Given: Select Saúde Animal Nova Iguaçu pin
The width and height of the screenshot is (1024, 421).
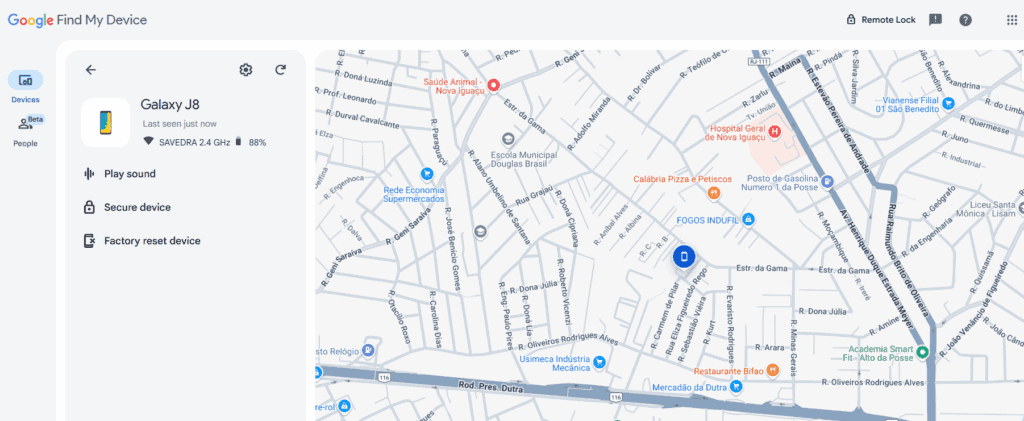Looking at the screenshot, I should click(x=494, y=84).
